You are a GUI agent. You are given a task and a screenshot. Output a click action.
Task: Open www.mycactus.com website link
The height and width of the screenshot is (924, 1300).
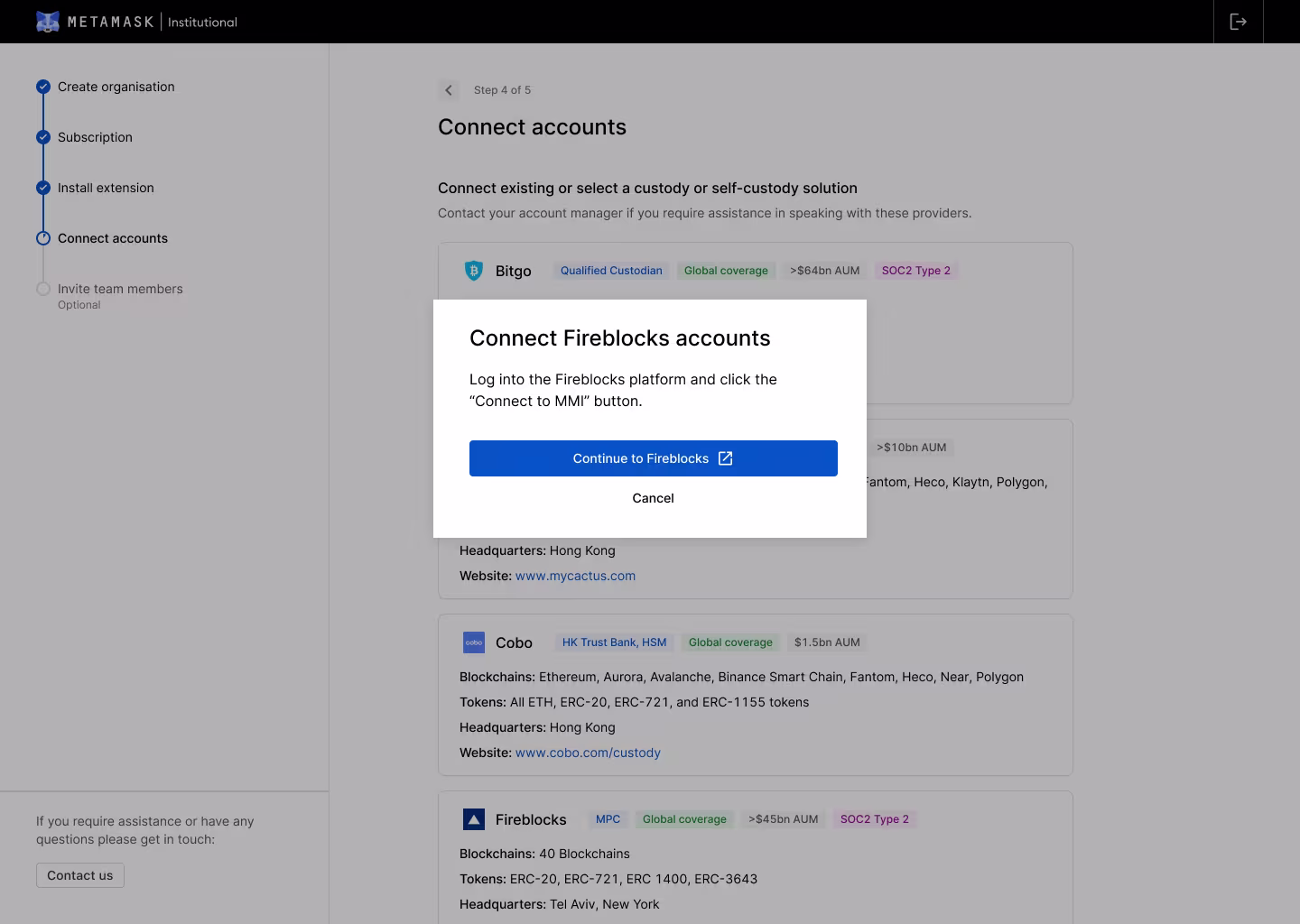click(575, 576)
